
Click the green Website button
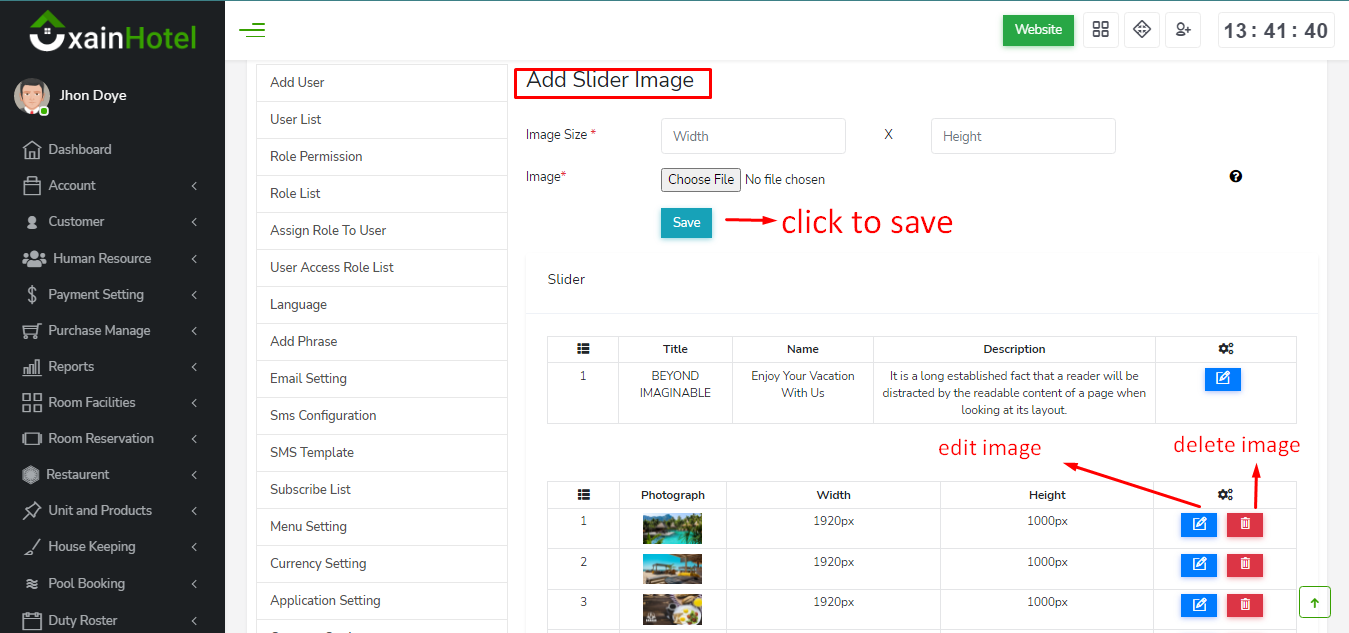(1038, 30)
